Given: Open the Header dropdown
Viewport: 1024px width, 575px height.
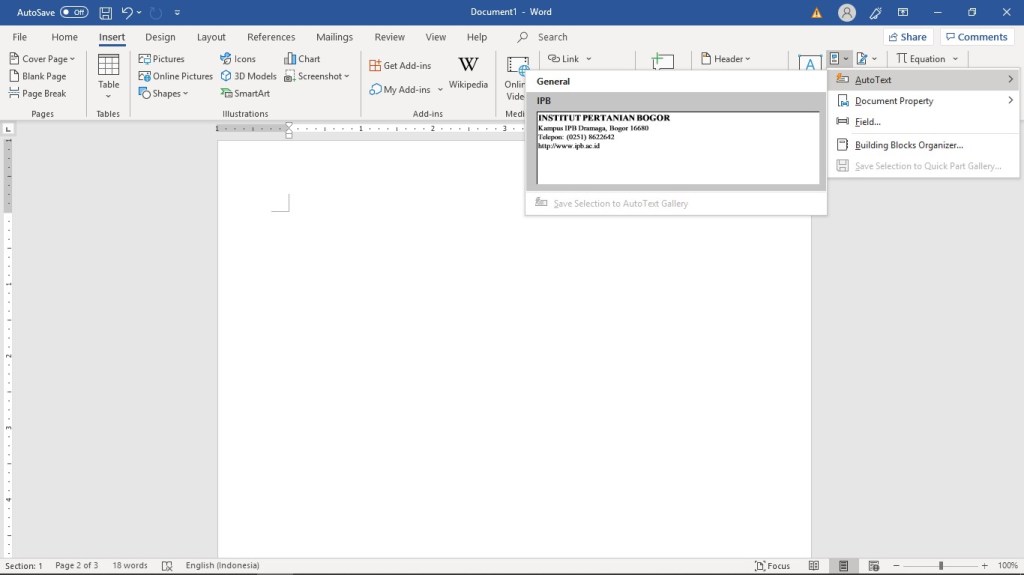Looking at the screenshot, I should point(727,59).
